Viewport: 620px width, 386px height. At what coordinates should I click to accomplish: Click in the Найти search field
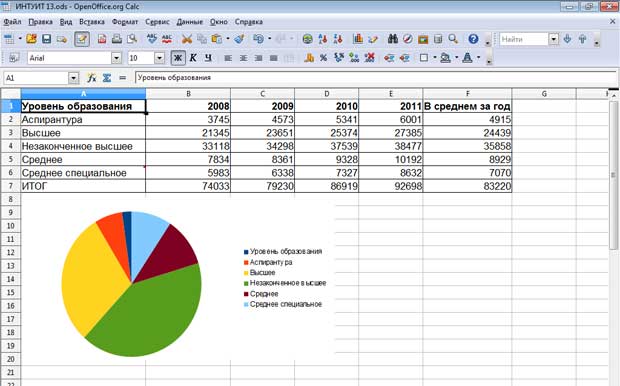tap(524, 39)
